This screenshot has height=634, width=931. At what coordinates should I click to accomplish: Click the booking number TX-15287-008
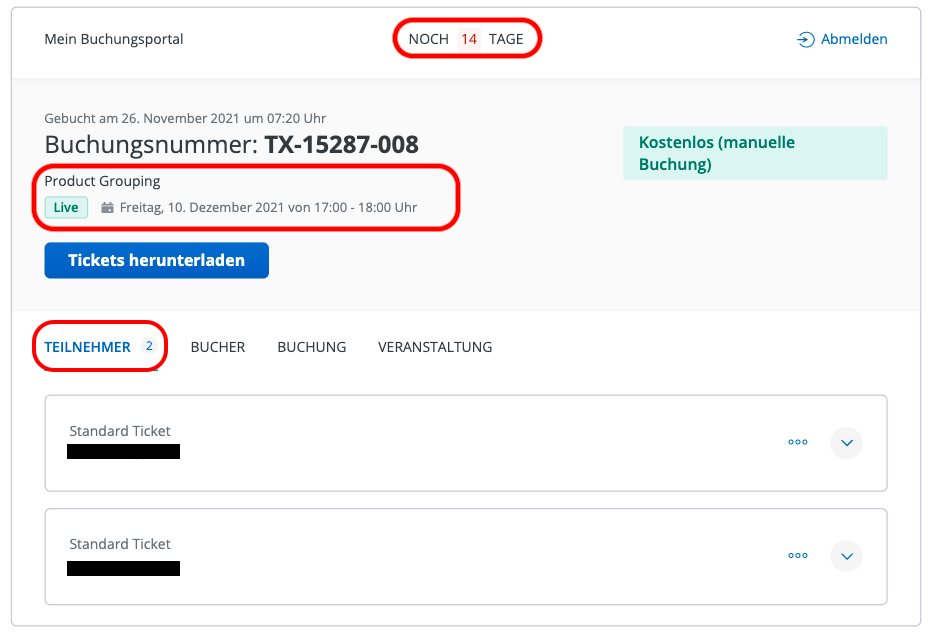pyautogui.click(x=341, y=145)
